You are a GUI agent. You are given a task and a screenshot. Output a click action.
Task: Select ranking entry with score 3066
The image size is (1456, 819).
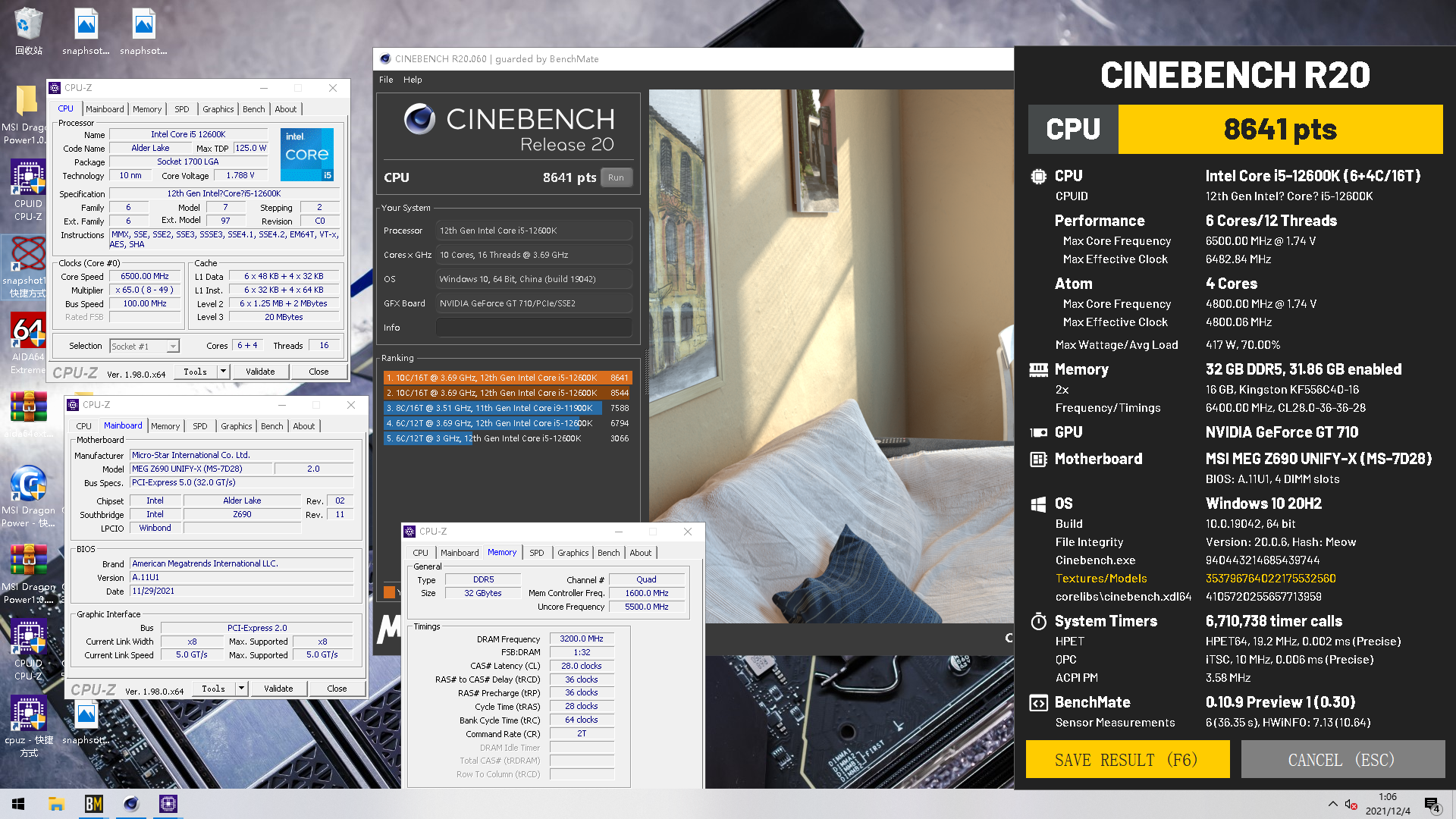click(x=507, y=438)
